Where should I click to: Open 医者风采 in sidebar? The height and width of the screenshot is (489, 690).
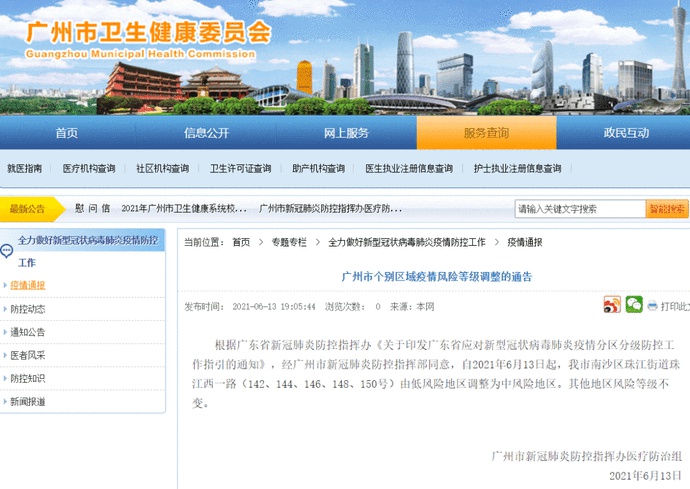tap(28, 355)
